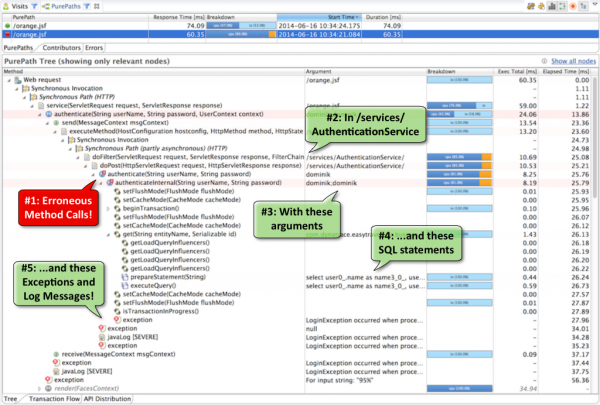Viewport: 600px width, 405px height.
Task: Click the database icon of prepareStatement(String)
Action: point(125,277)
